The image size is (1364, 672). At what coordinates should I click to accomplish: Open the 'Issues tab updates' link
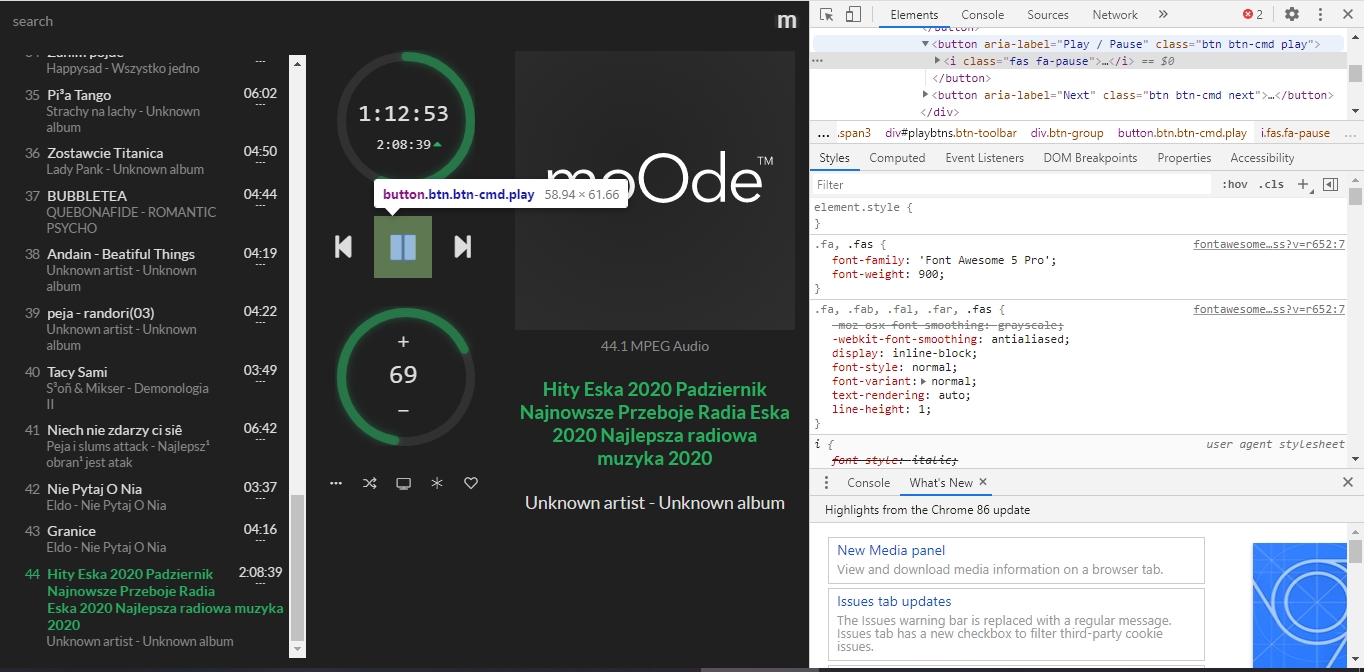click(x=894, y=602)
